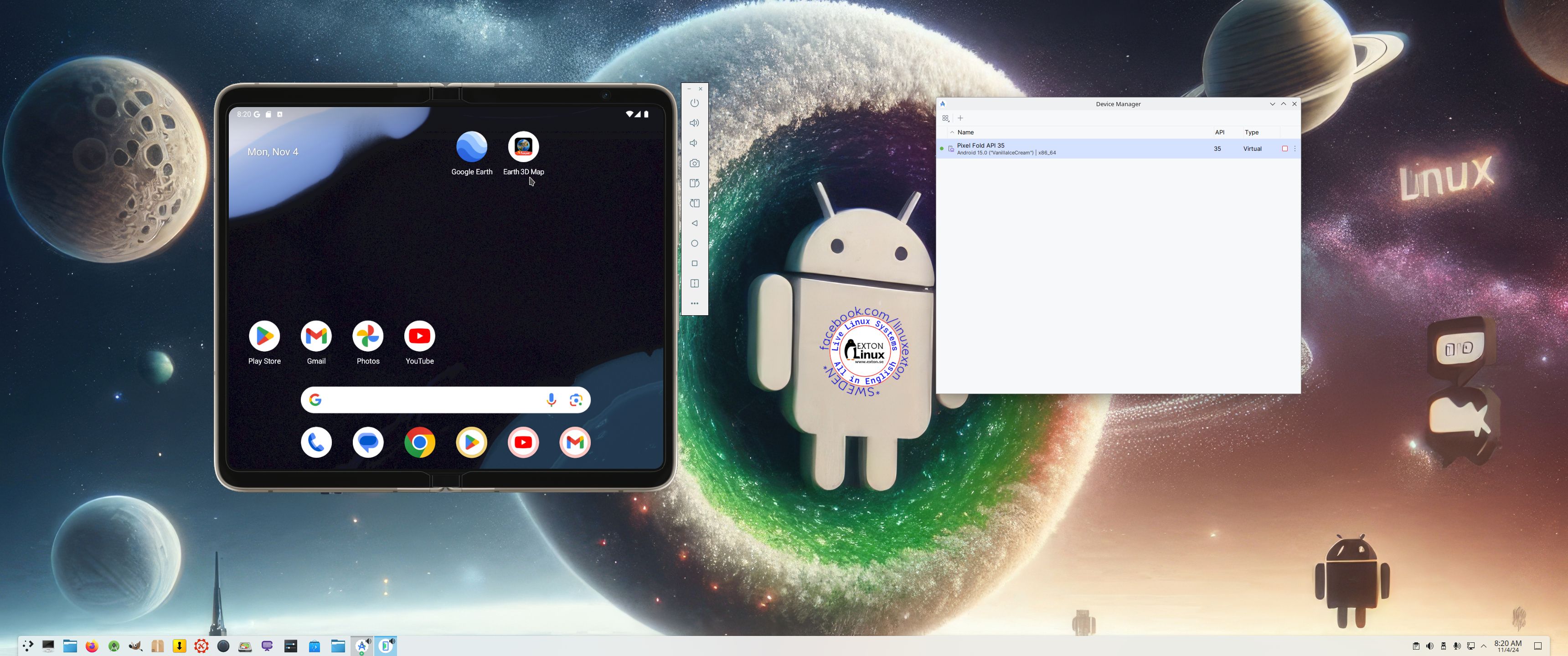Click the Overview square in the emulator toolbar
Viewport: 1568px width, 656px height.
695,263
